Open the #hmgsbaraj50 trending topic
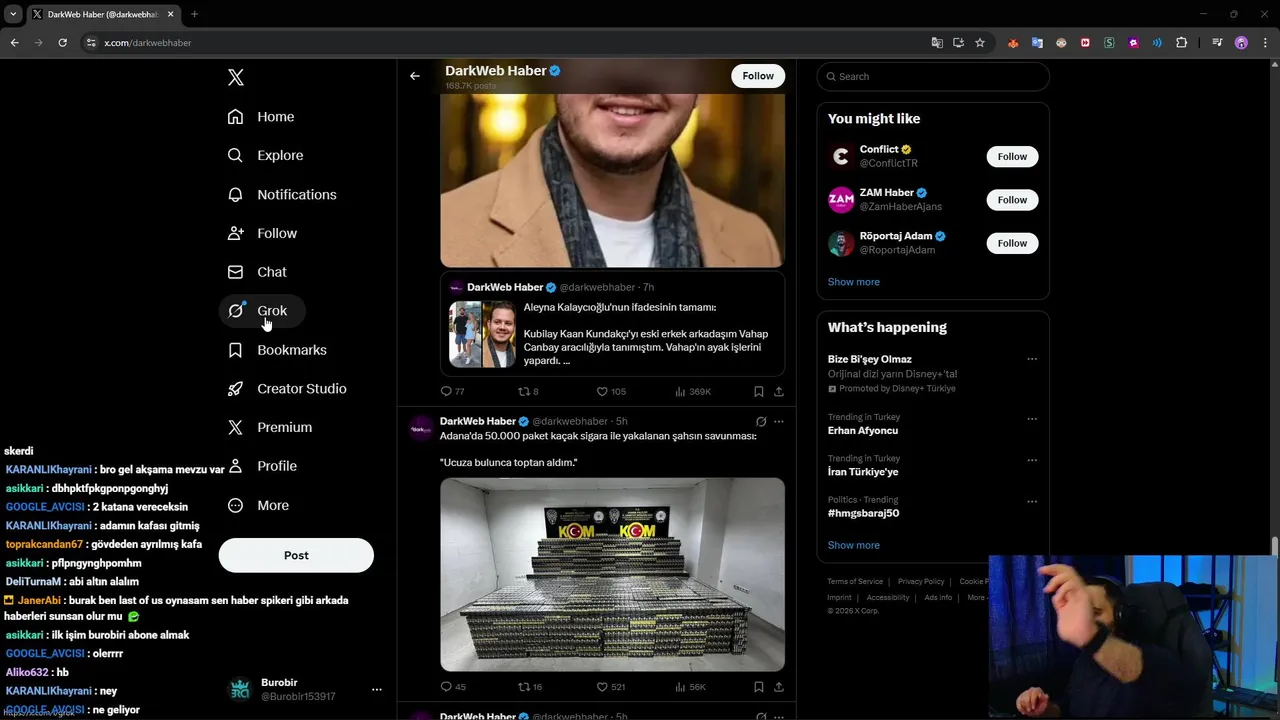Image resolution: width=1280 pixels, height=720 pixels. click(864, 513)
